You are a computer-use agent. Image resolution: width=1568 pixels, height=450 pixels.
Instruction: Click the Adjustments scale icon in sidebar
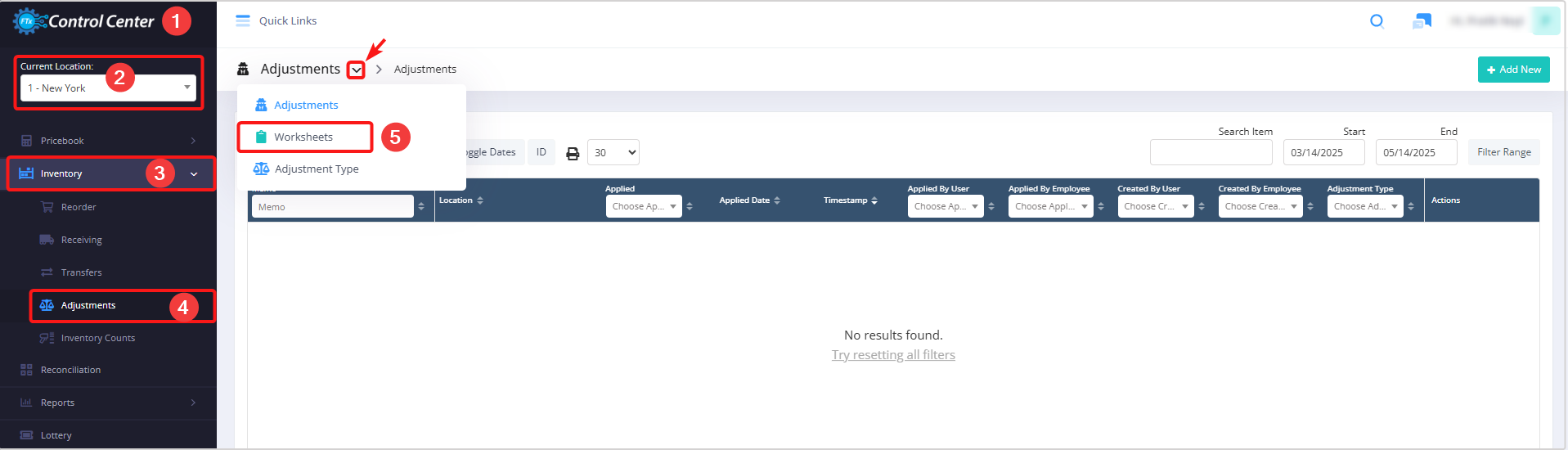(47, 305)
